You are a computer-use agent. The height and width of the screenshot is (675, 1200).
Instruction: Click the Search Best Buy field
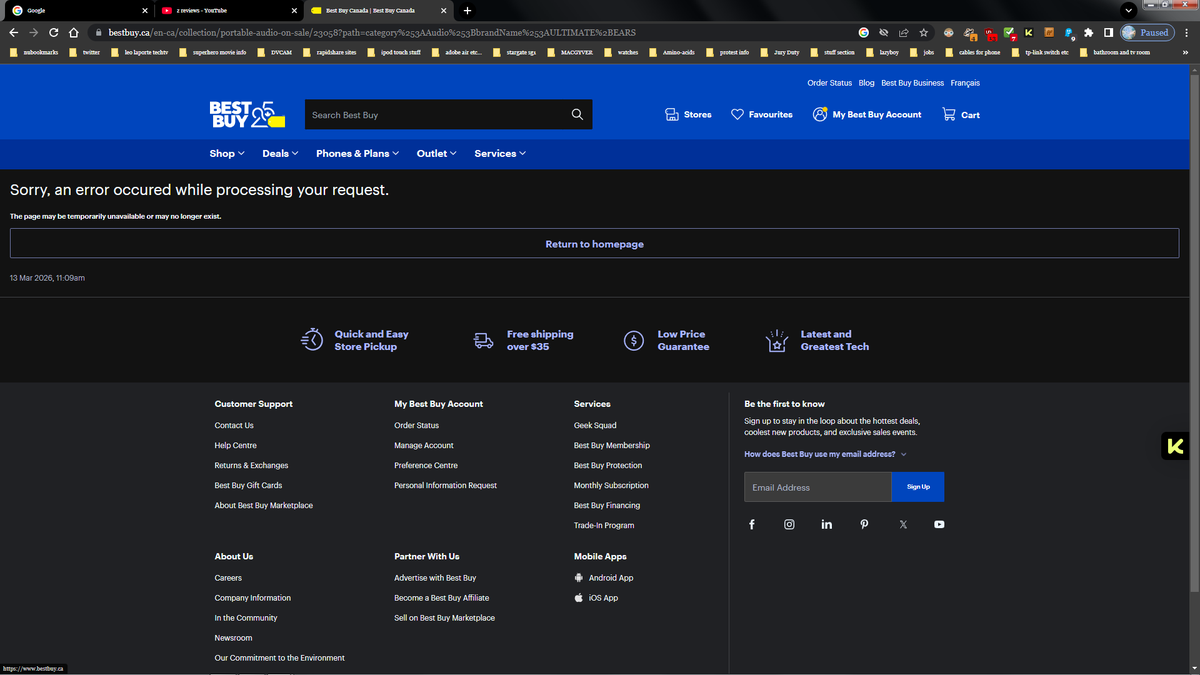point(437,114)
